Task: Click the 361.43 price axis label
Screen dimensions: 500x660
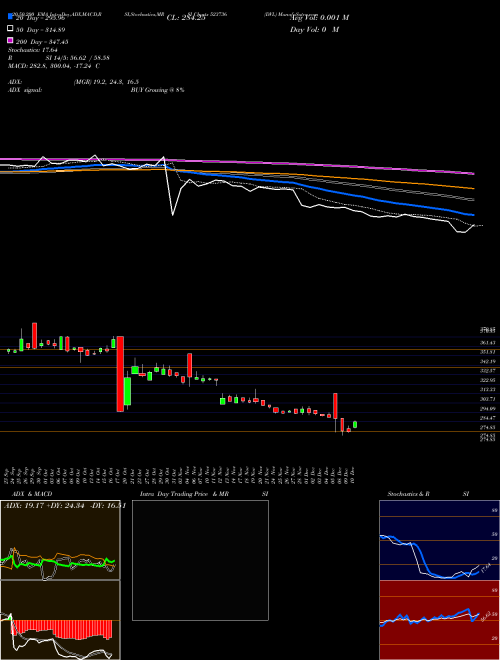Action: coord(488,343)
